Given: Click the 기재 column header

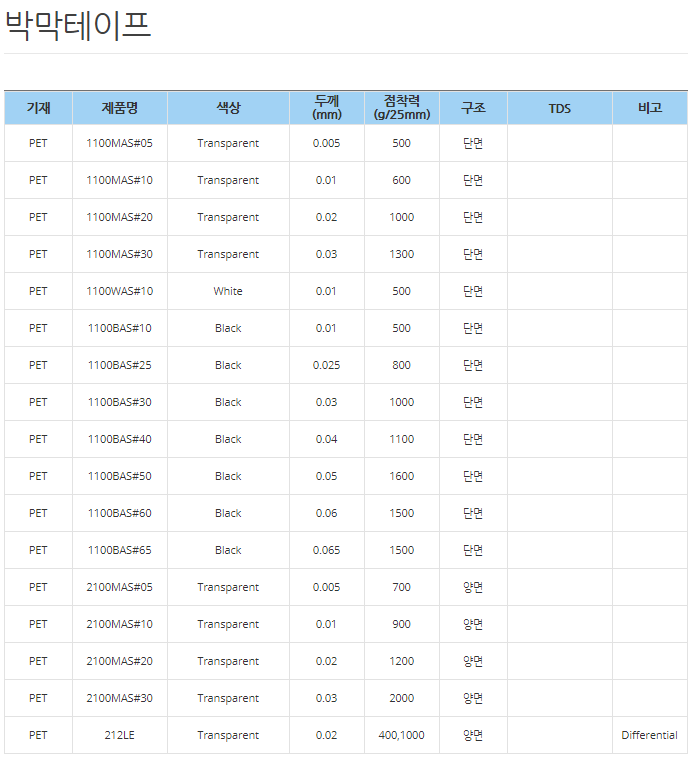Looking at the screenshot, I should coord(38,108).
